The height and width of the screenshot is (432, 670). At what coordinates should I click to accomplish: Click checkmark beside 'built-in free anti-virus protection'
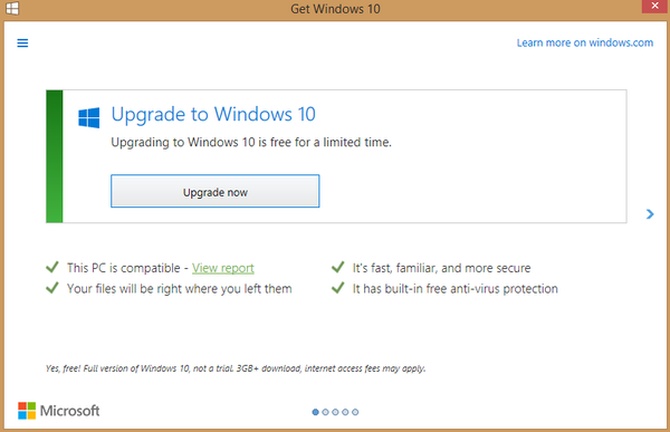tap(338, 289)
